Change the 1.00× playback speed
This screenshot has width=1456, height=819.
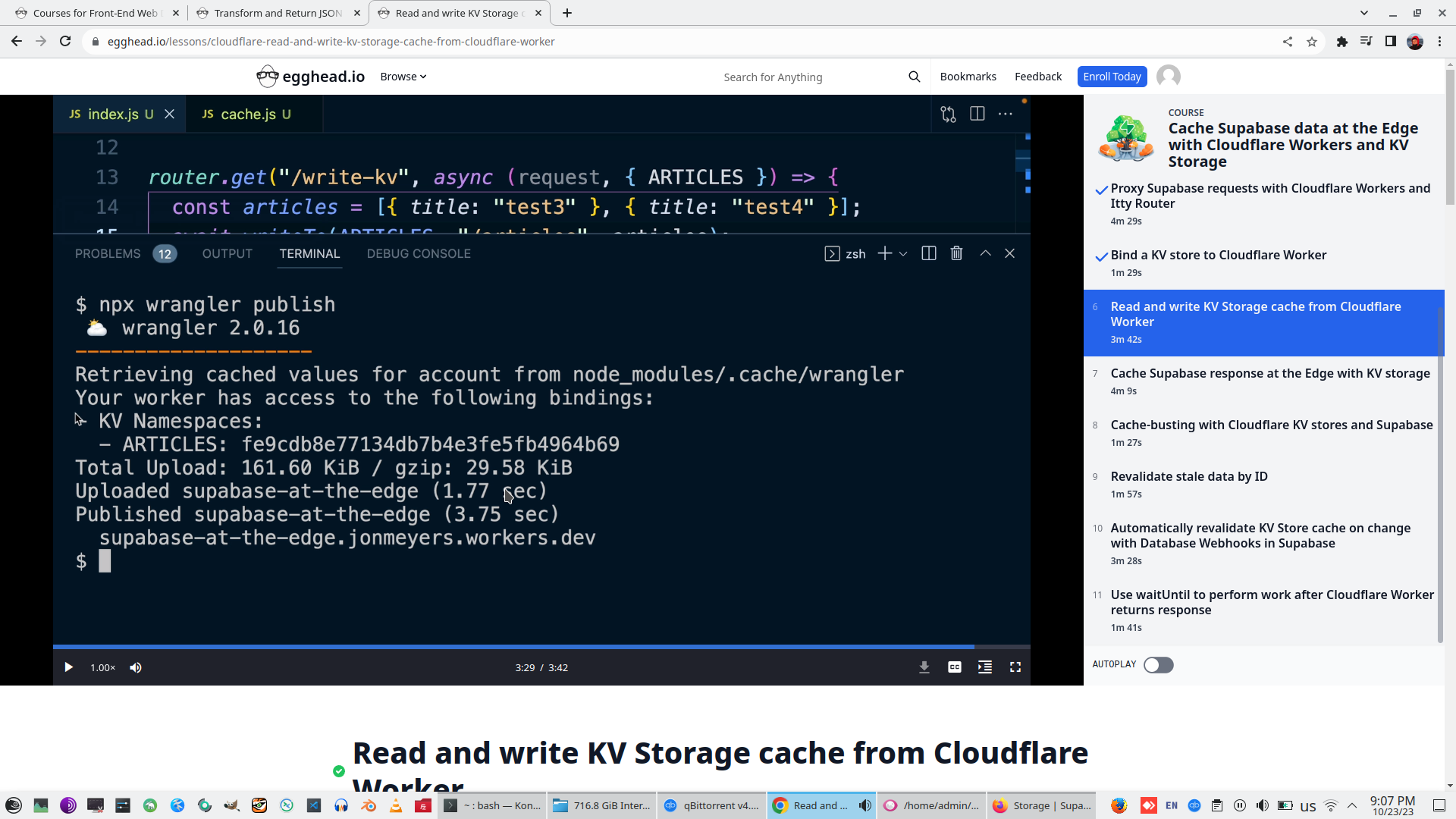102,667
